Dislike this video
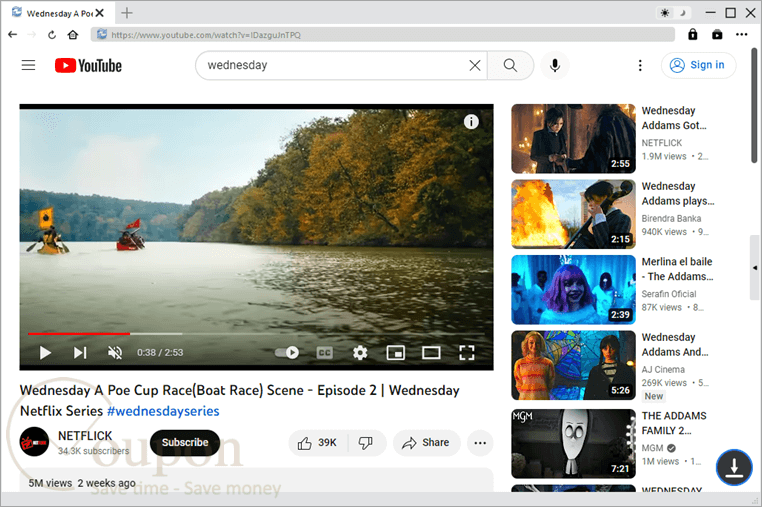 (366, 442)
